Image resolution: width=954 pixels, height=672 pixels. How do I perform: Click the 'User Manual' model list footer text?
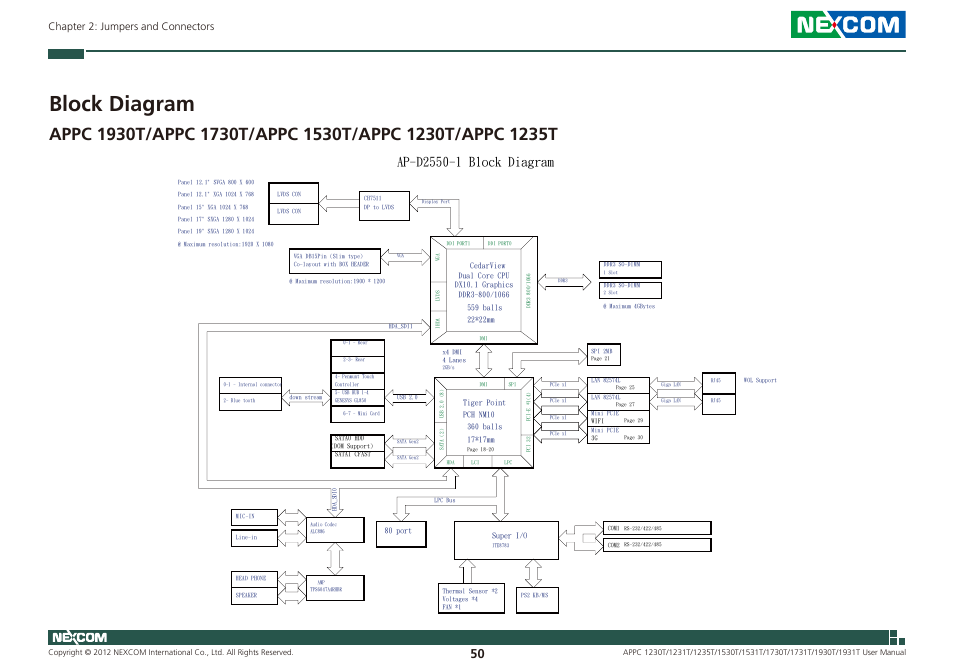[764, 653]
